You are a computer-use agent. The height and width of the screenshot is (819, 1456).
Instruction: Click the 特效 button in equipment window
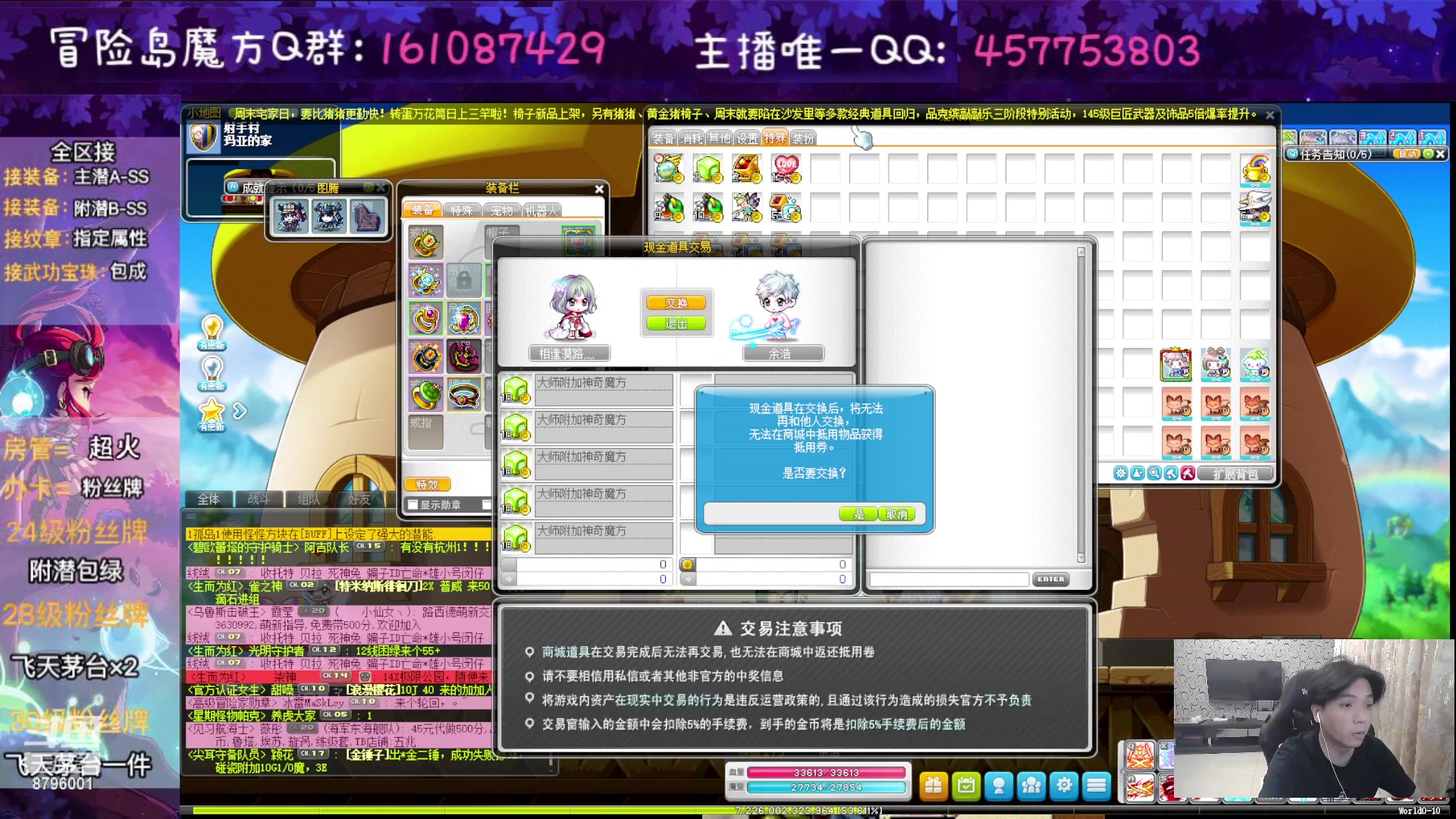click(x=427, y=485)
